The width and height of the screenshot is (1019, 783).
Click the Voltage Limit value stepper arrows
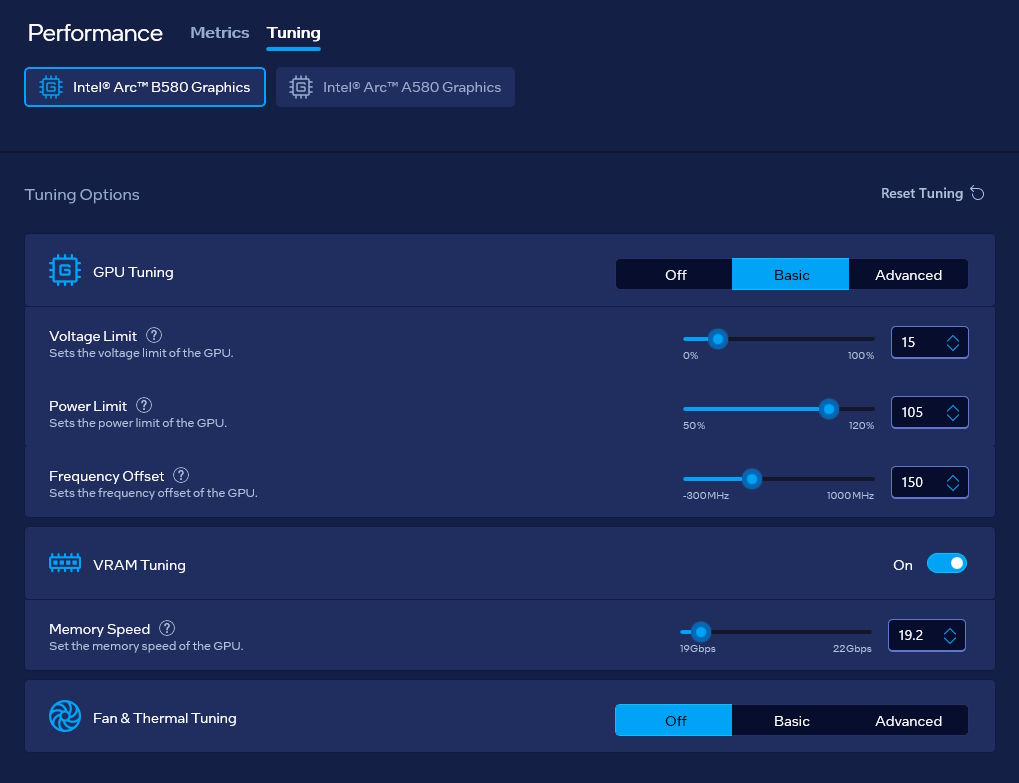953,342
